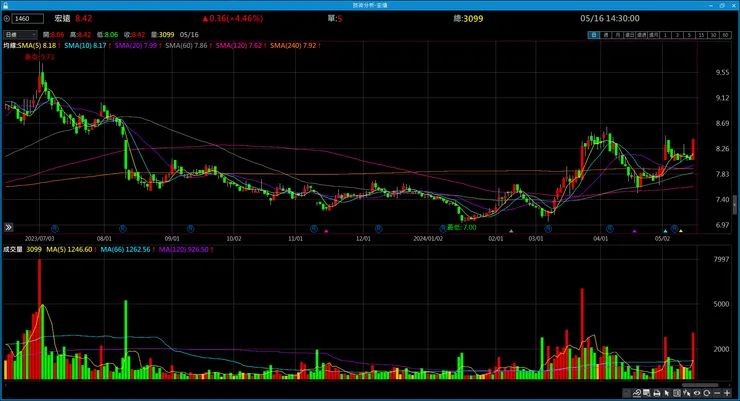Click the price change ▲0.36(+4.46%)
Image resolution: width=740 pixels, height=401 pixels.
point(232,18)
